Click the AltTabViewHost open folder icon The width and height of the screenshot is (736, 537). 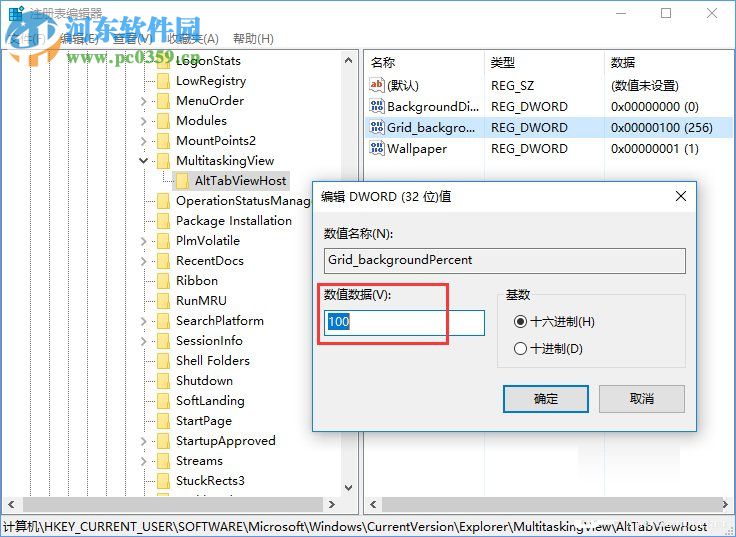[x=182, y=181]
